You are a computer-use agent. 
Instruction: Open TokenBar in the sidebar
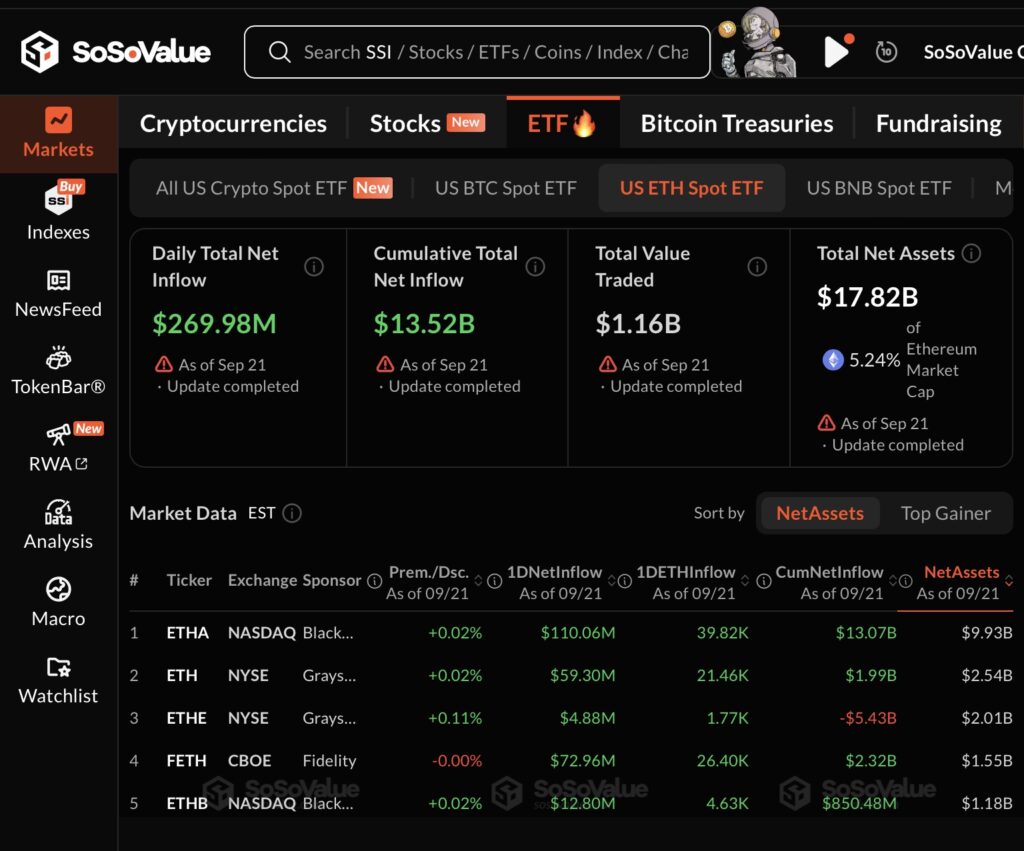[x=59, y=371]
